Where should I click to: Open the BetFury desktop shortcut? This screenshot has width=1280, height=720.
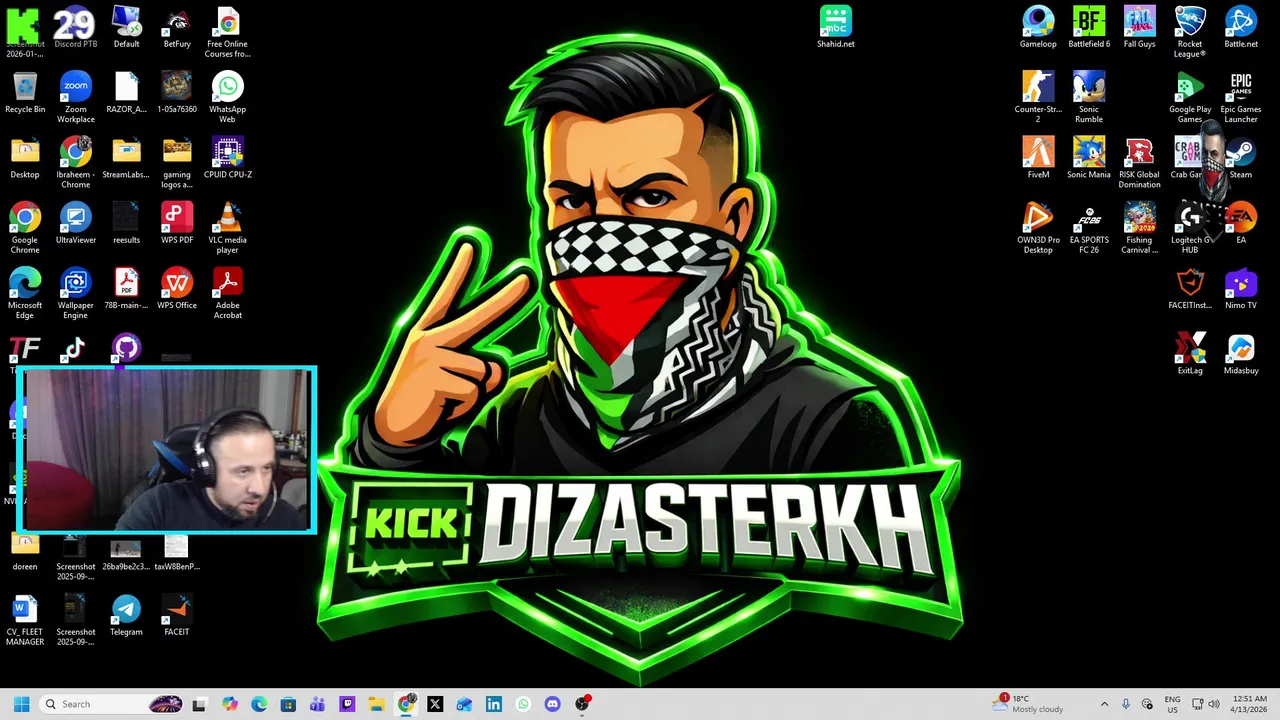click(x=177, y=27)
